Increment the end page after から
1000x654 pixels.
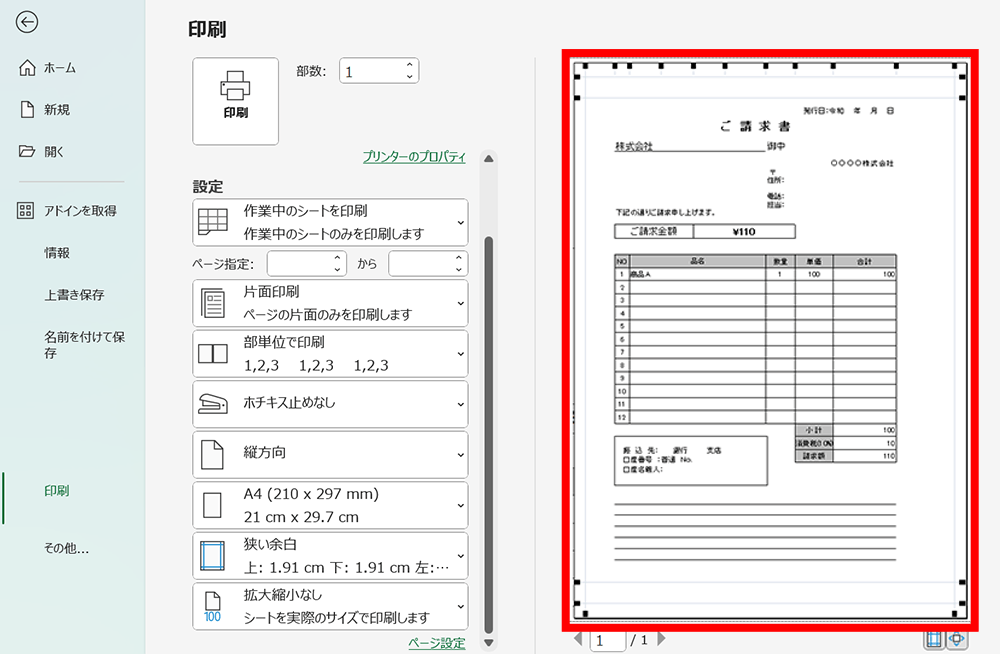tap(459, 258)
